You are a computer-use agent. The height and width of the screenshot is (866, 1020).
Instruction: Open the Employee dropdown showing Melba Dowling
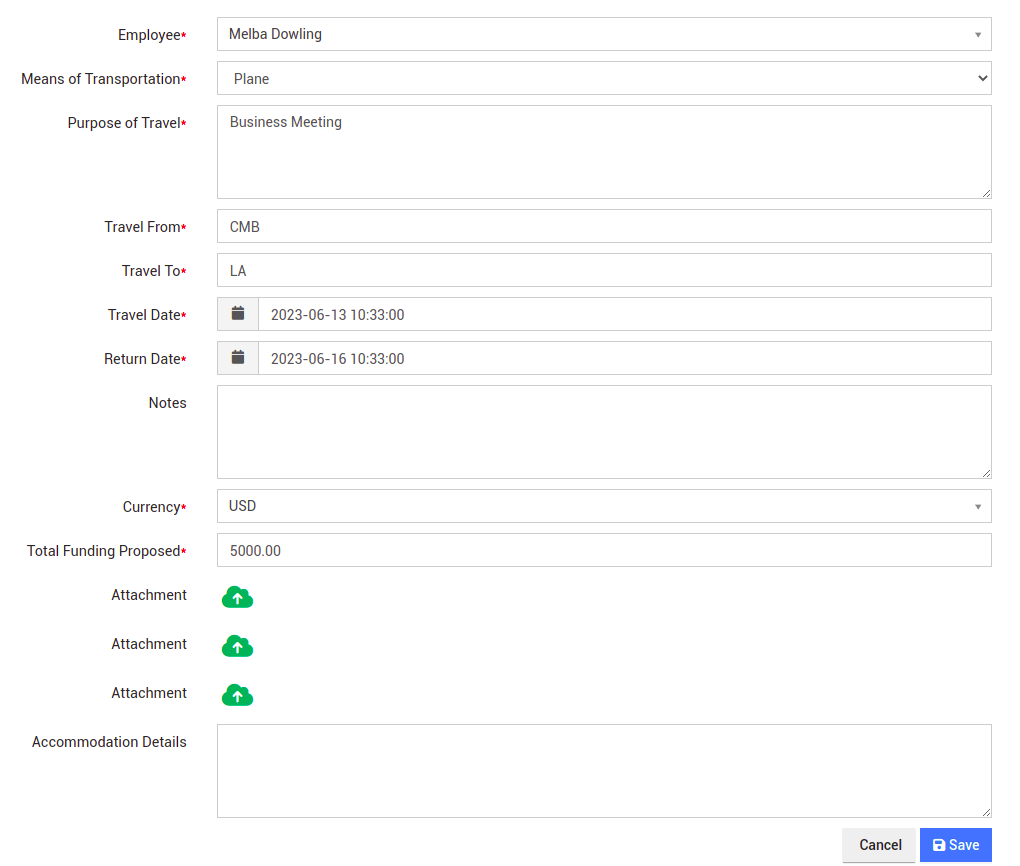tap(604, 34)
